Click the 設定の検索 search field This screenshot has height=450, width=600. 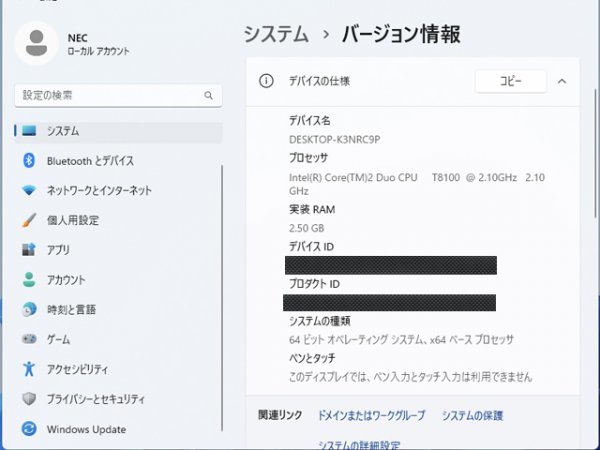point(118,95)
